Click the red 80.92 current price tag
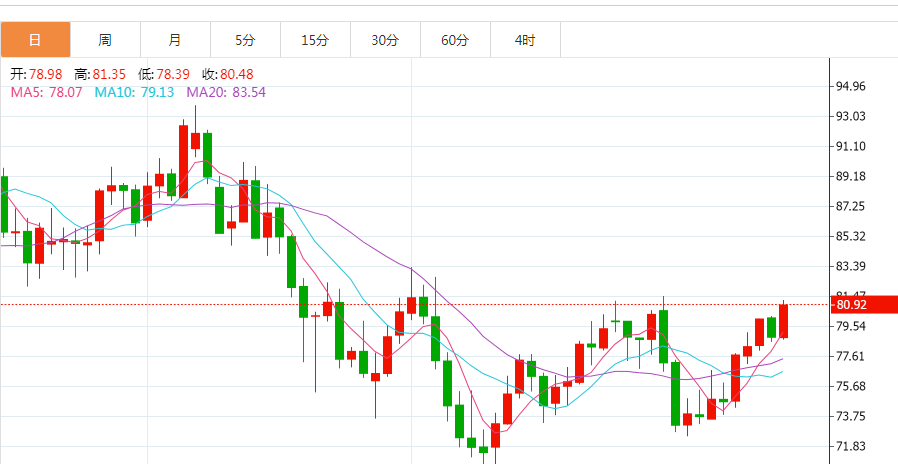Viewport: 898px width, 464px height. point(852,304)
